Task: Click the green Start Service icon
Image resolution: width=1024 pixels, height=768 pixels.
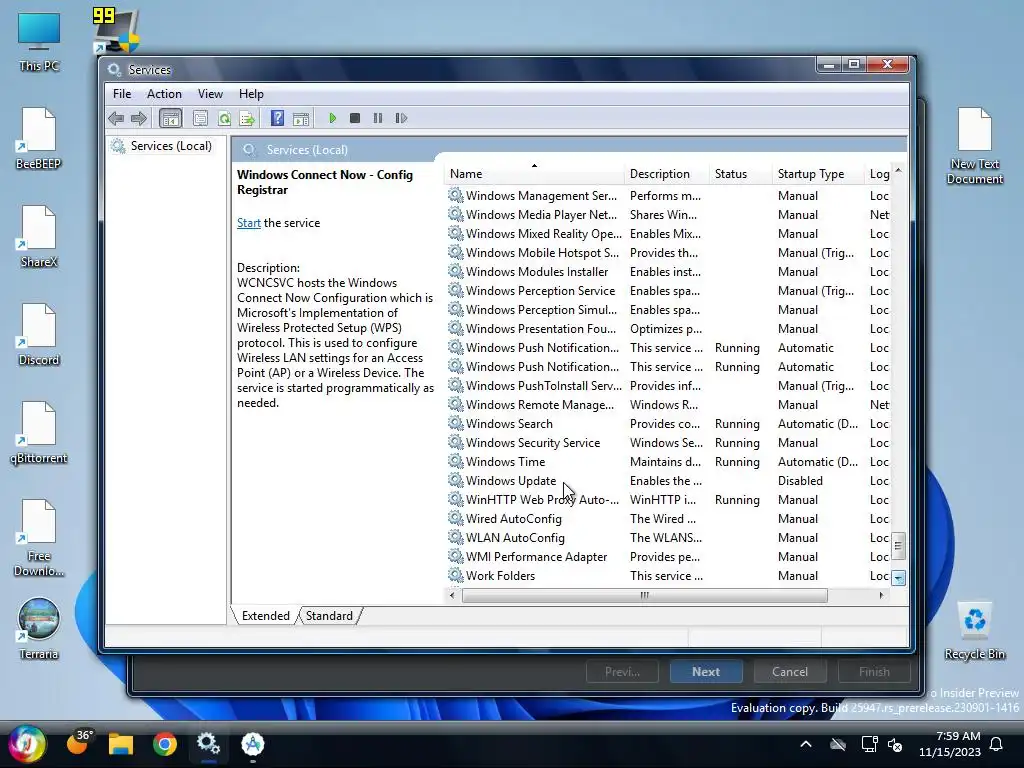Action: (332, 118)
